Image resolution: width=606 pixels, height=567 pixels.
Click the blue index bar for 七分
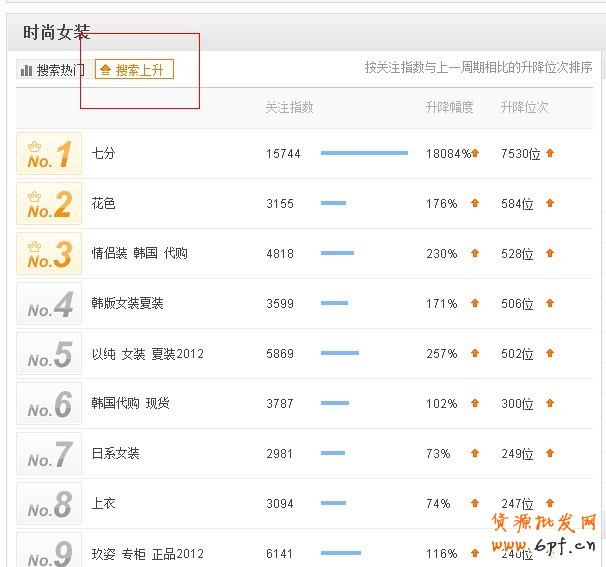pyautogui.click(x=364, y=153)
